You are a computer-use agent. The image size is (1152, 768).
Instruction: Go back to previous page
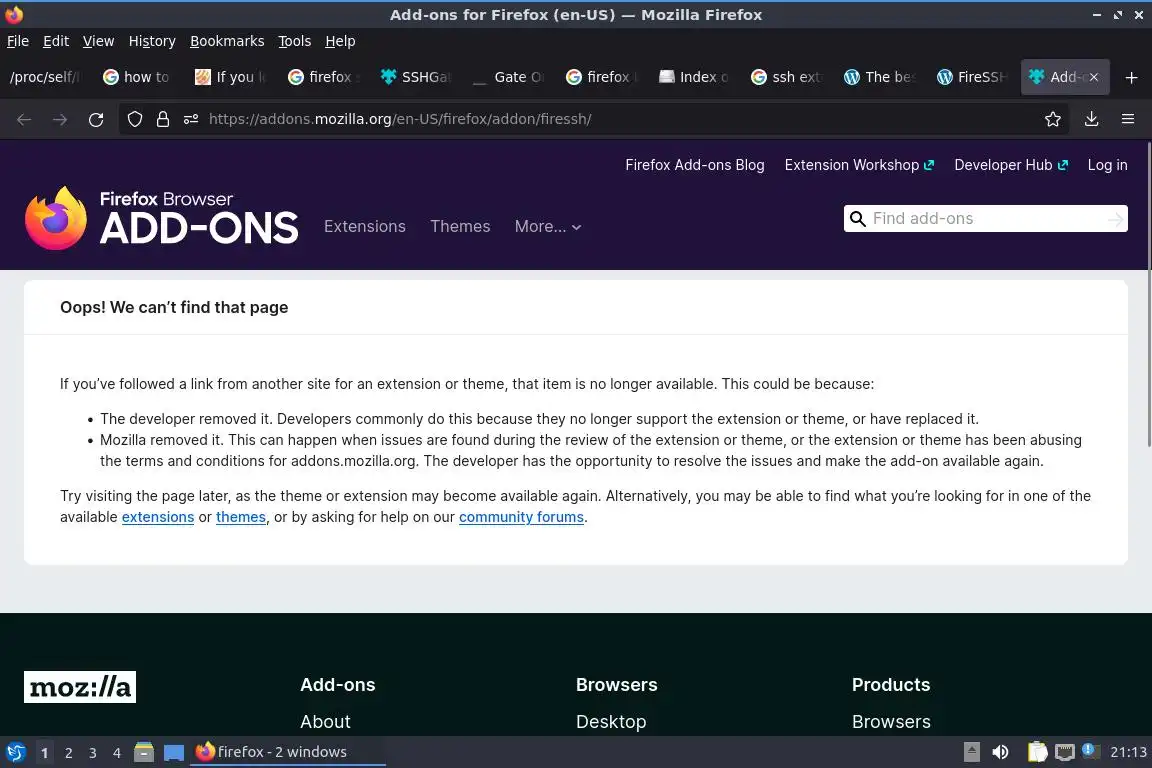(x=24, y=119)
